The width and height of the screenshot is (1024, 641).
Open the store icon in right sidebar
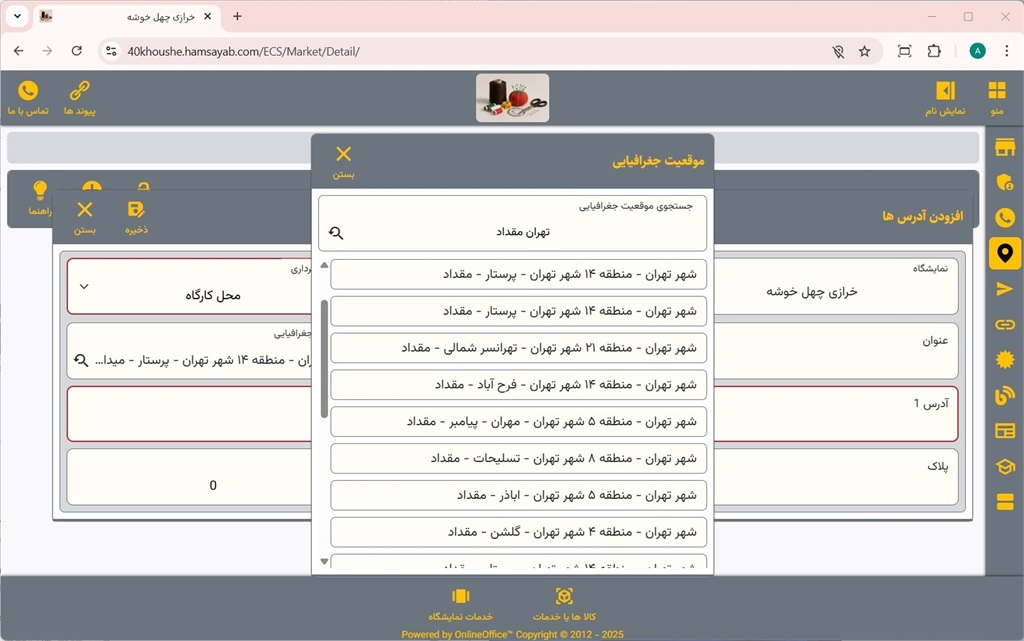[1004, 148]
